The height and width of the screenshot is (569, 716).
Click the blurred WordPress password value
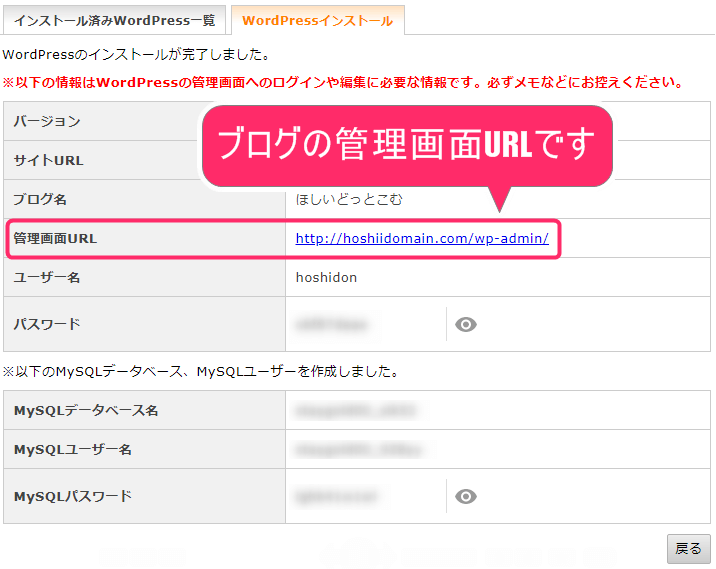(x=331, y=325)
